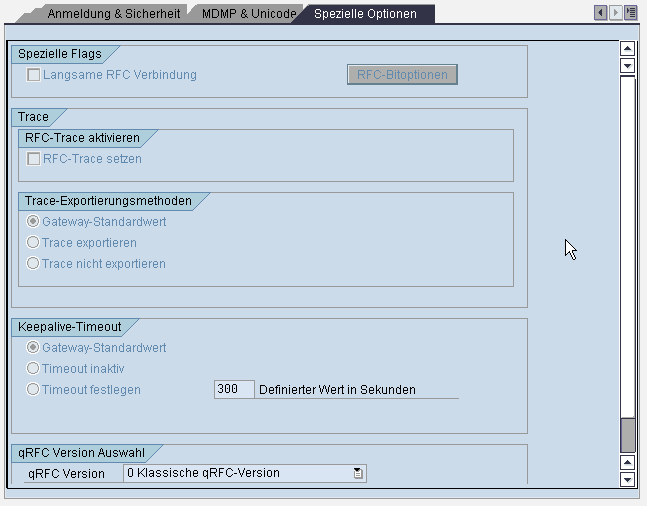Click the gray vertical scrollbar thumb

pyautogui.click(x=628, y=435)
